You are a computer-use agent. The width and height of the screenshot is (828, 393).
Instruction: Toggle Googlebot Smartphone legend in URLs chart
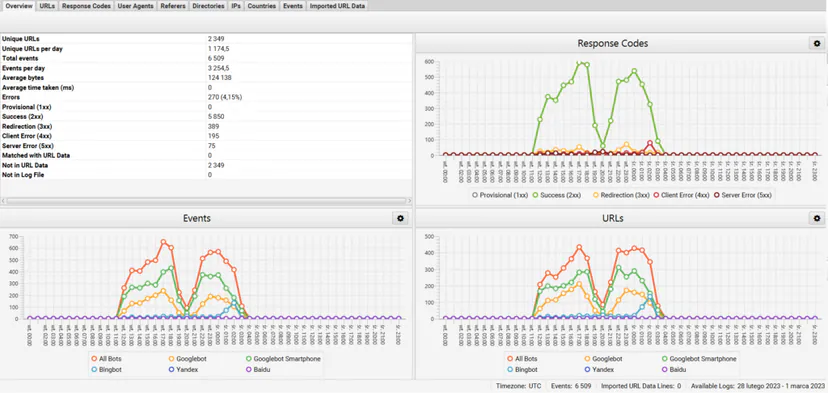(699, 359)
